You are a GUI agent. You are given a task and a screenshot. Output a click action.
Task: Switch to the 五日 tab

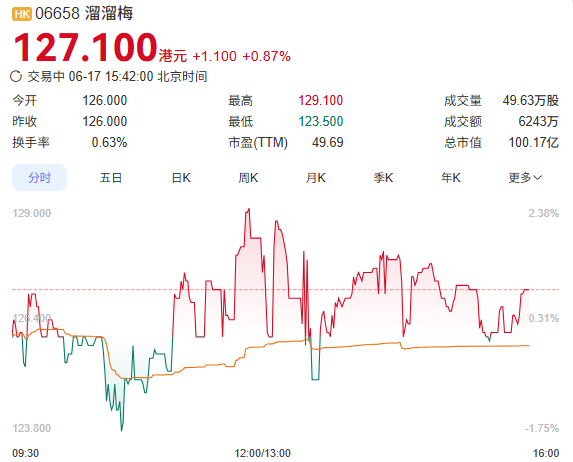(111, 178)
